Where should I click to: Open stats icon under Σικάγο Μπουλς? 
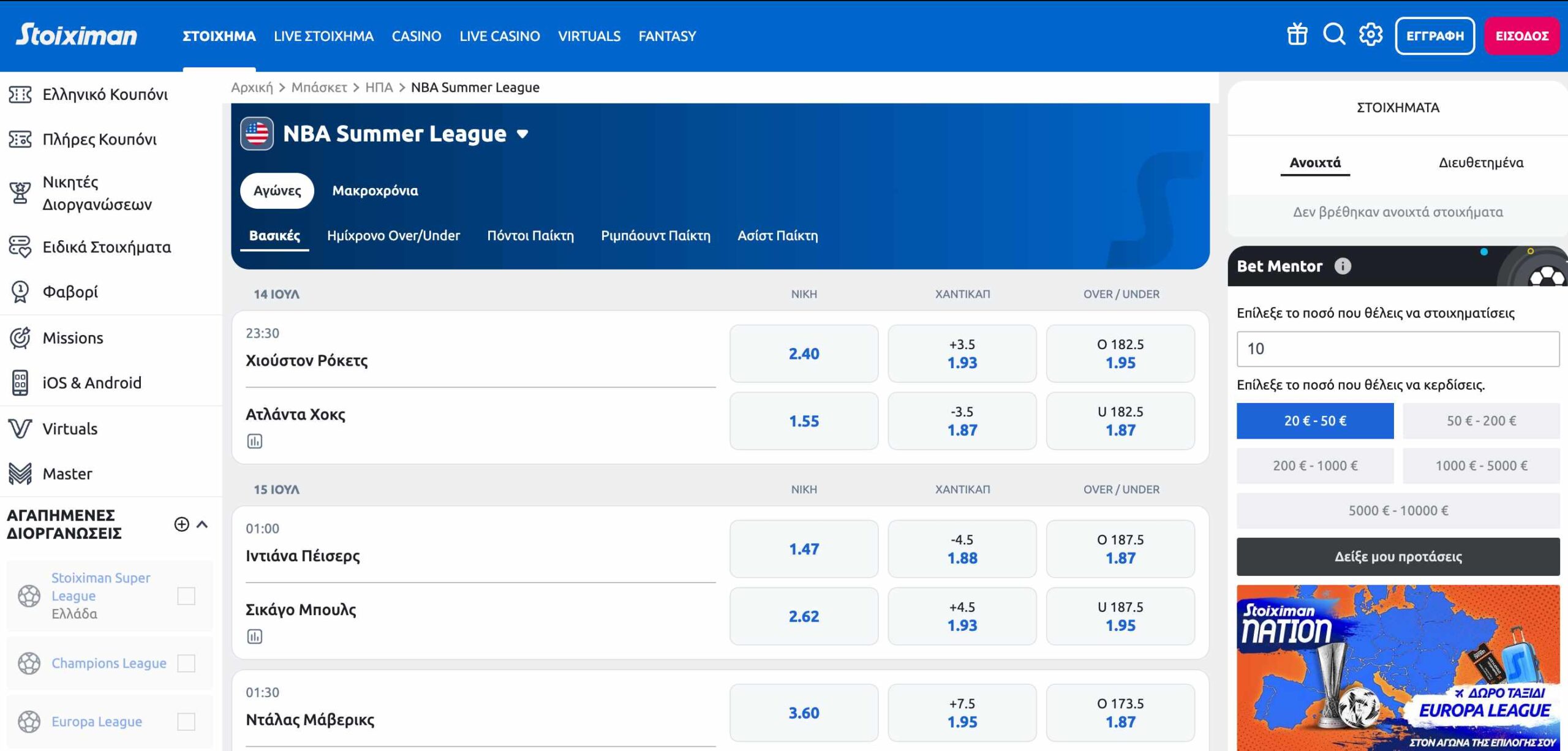tap(255, 636)
